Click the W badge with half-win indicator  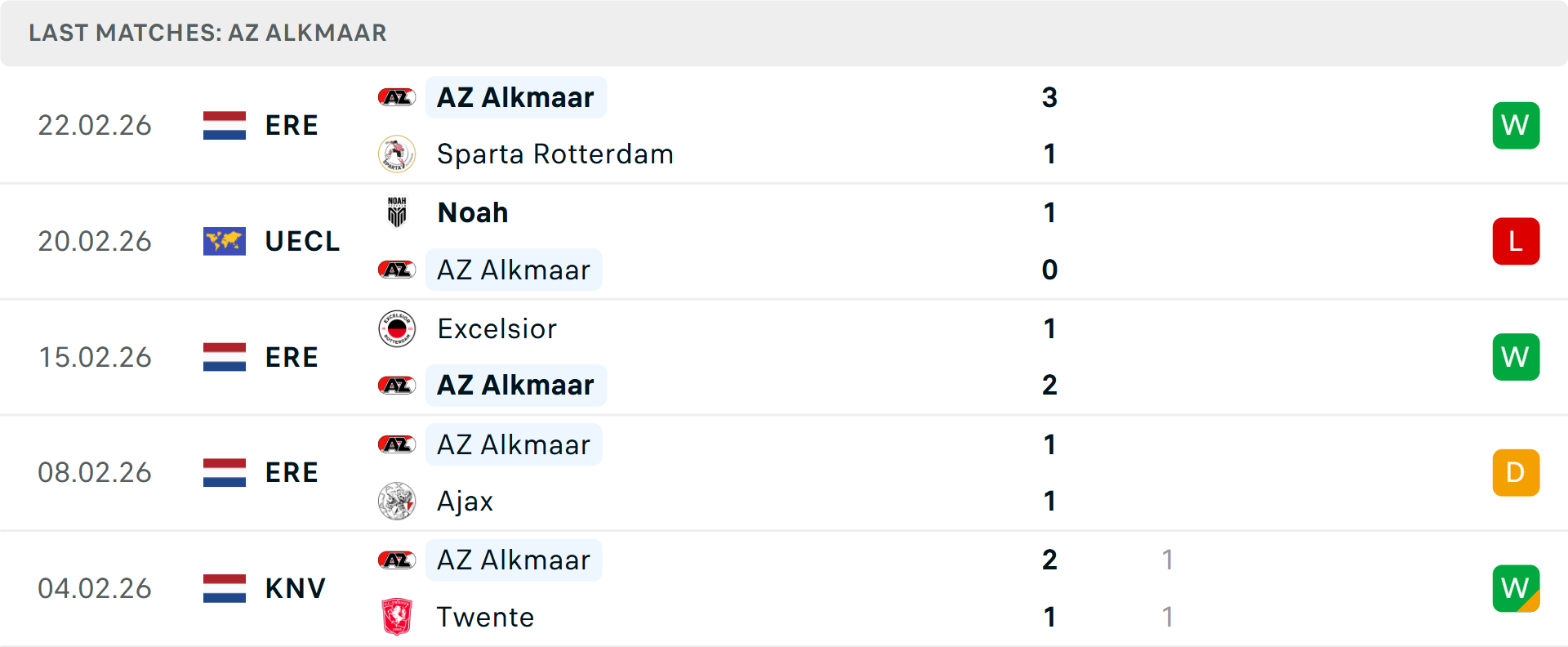pyautogui.click(x=1516, y=588)
